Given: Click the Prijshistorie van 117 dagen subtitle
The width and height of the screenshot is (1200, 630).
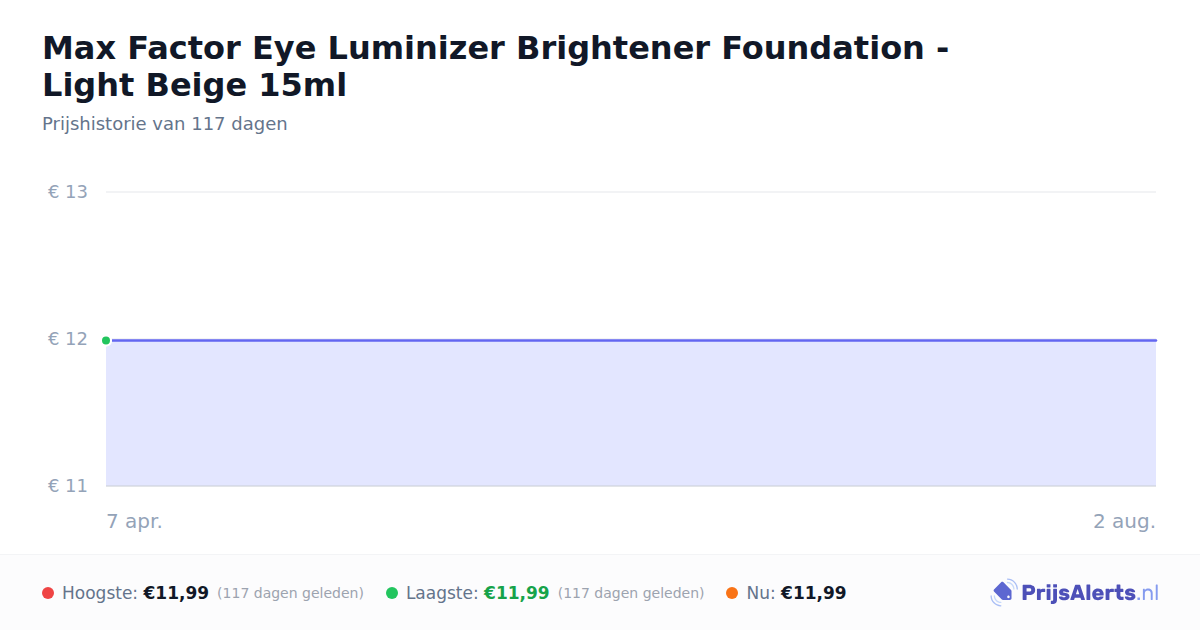Looking at the screenshot, I should [x=165, y=124].
